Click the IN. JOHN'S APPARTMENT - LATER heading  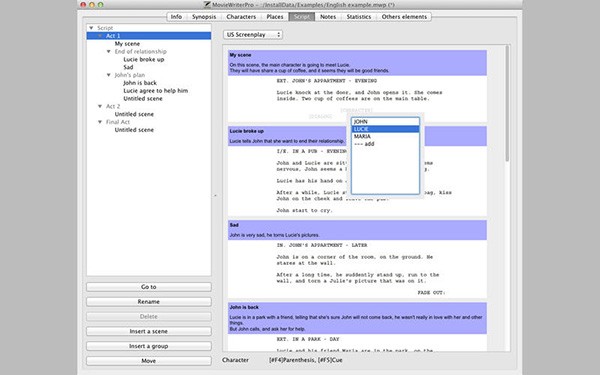coord(322,245)
